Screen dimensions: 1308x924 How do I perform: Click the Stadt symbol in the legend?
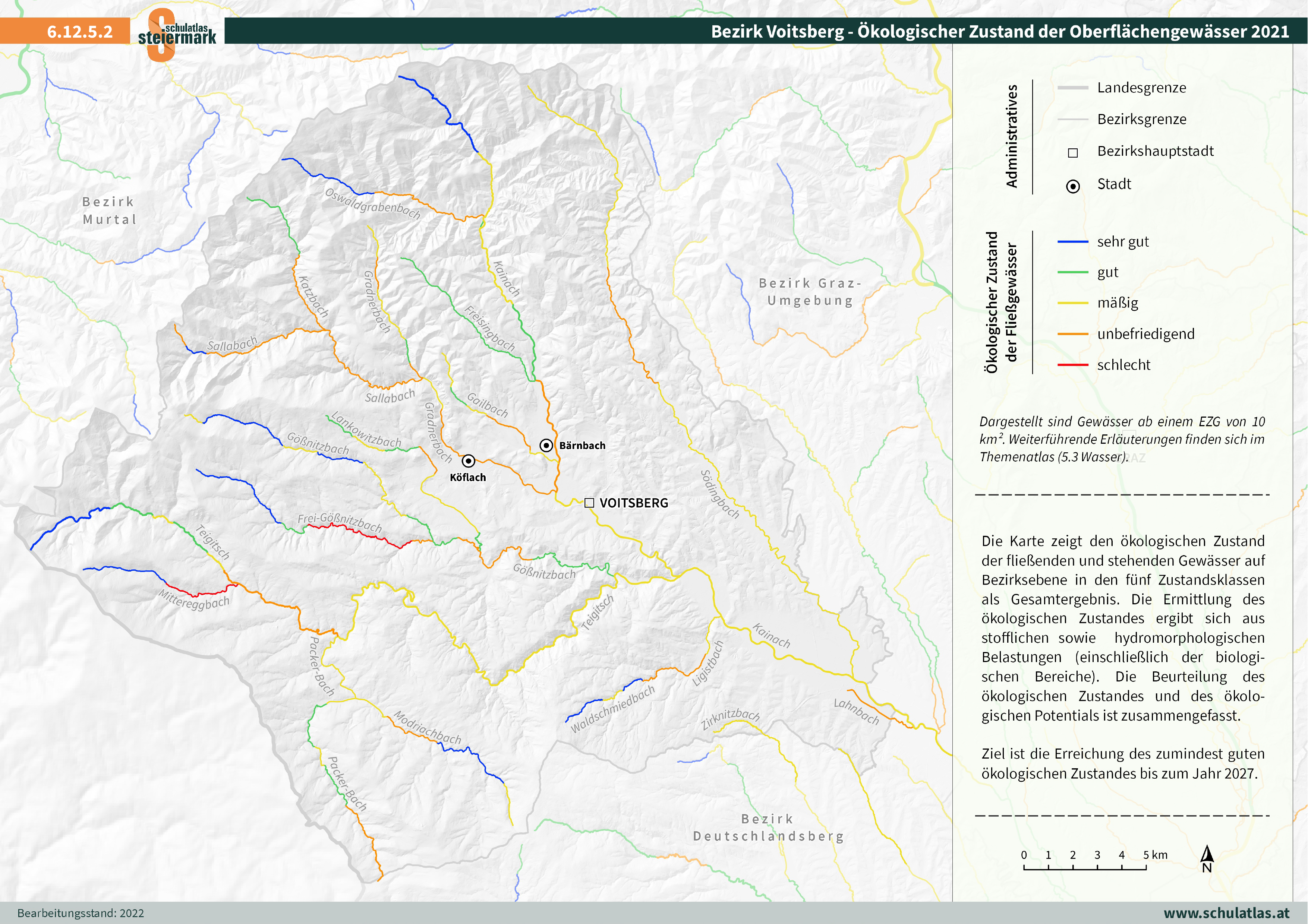click(x=1073, y=186)
